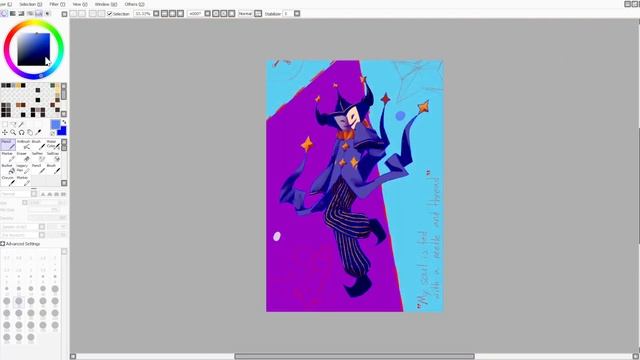Click the dark blue background color swatch
The width and height of the screenshot is (640, 360).
pos(62,131)
